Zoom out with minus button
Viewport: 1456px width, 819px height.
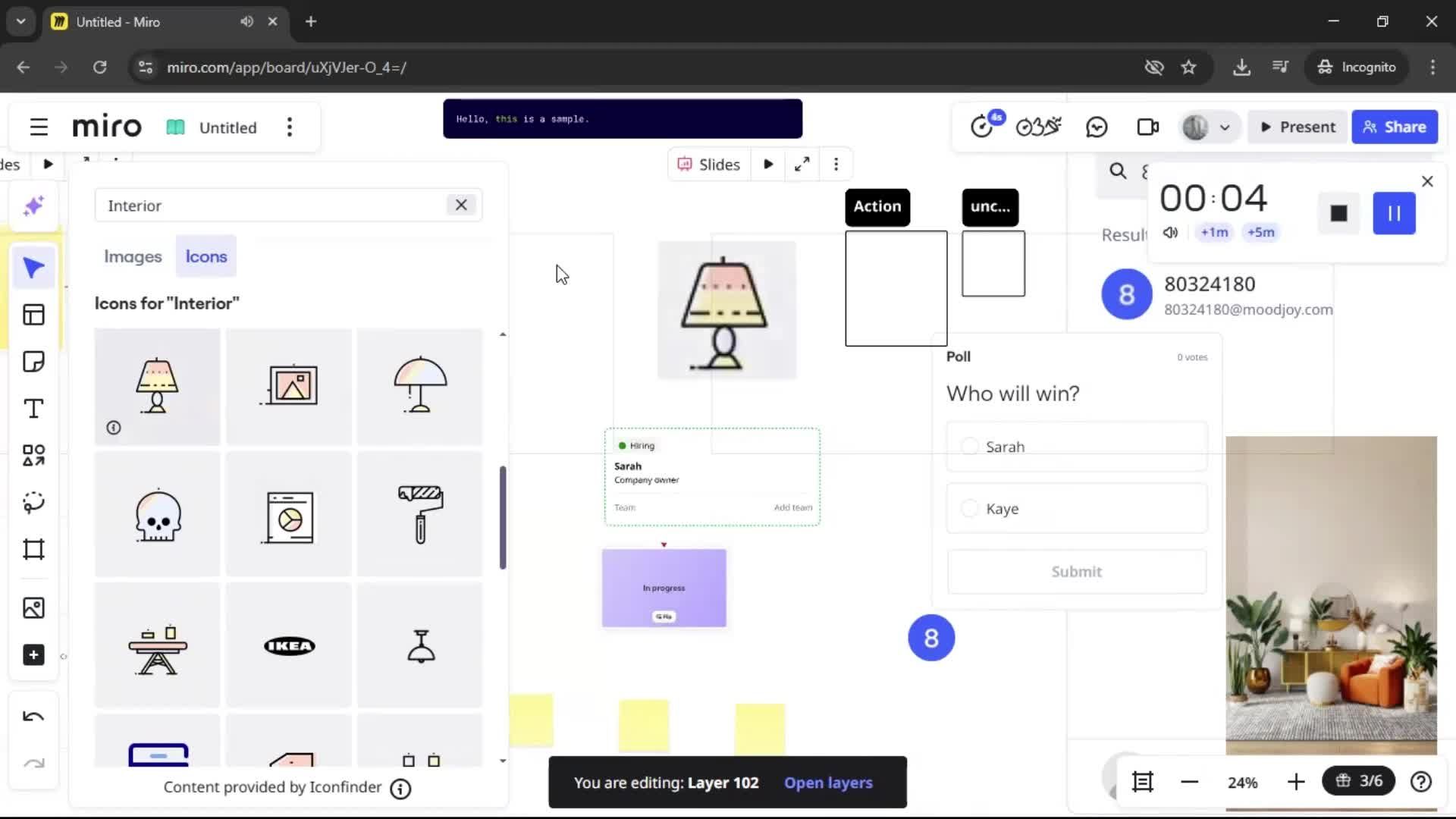click(x=1190, y=782)
